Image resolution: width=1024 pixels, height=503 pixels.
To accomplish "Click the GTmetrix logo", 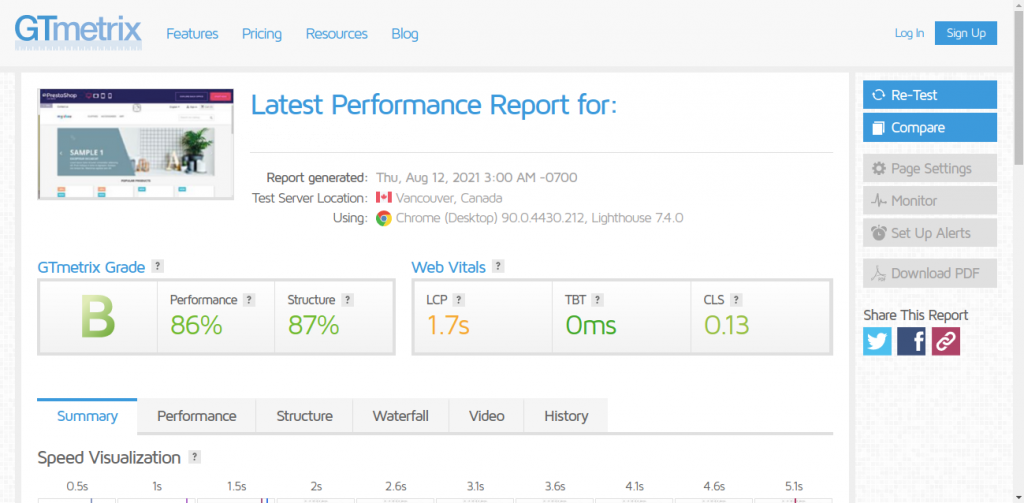I will [78, 31].
